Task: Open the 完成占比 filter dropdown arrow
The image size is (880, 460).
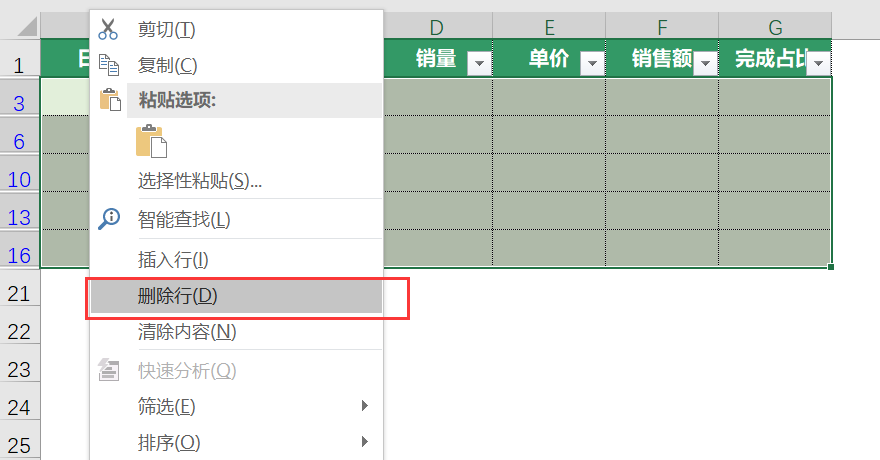Action: pos(819,63)
